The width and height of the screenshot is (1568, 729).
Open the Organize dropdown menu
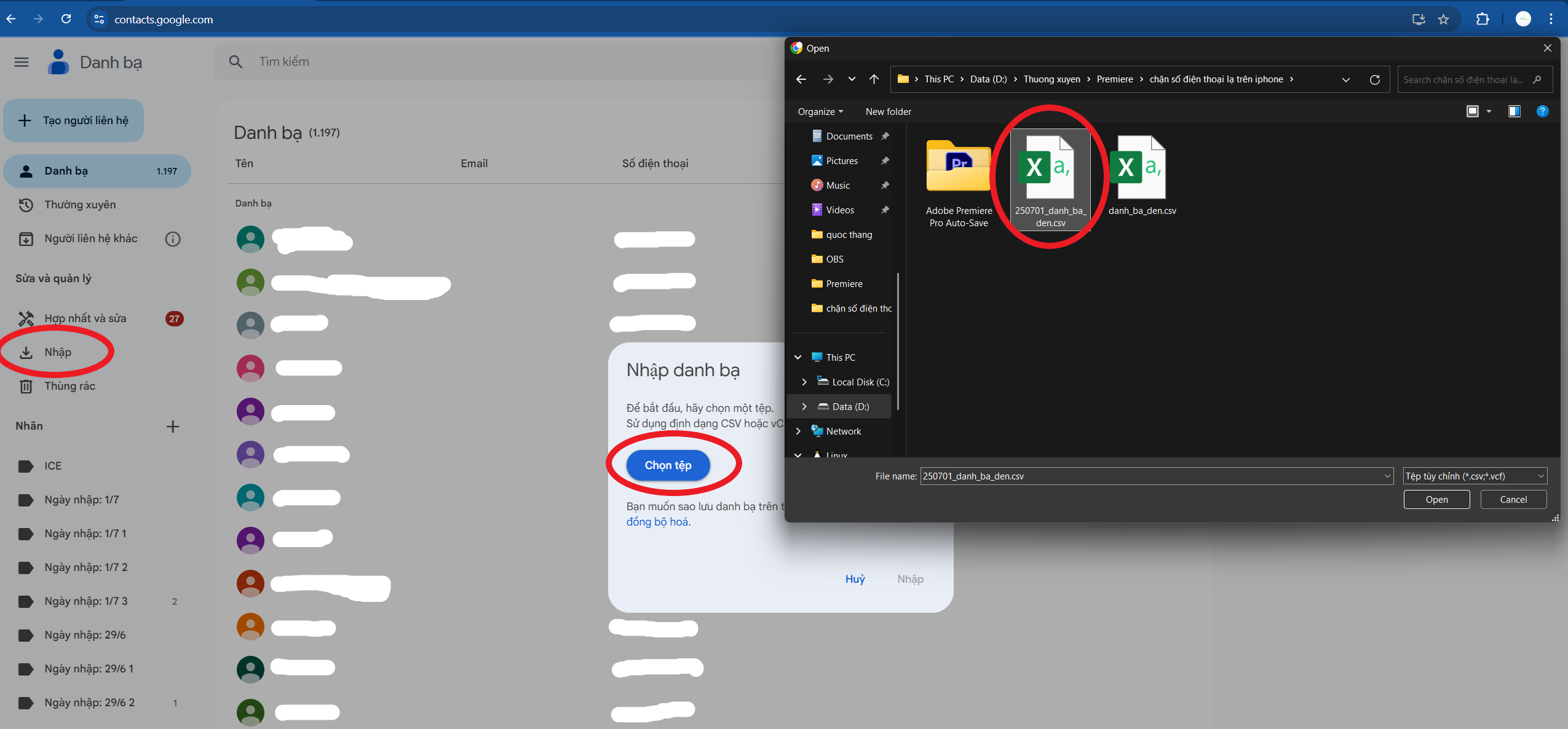tap(820, 112)
